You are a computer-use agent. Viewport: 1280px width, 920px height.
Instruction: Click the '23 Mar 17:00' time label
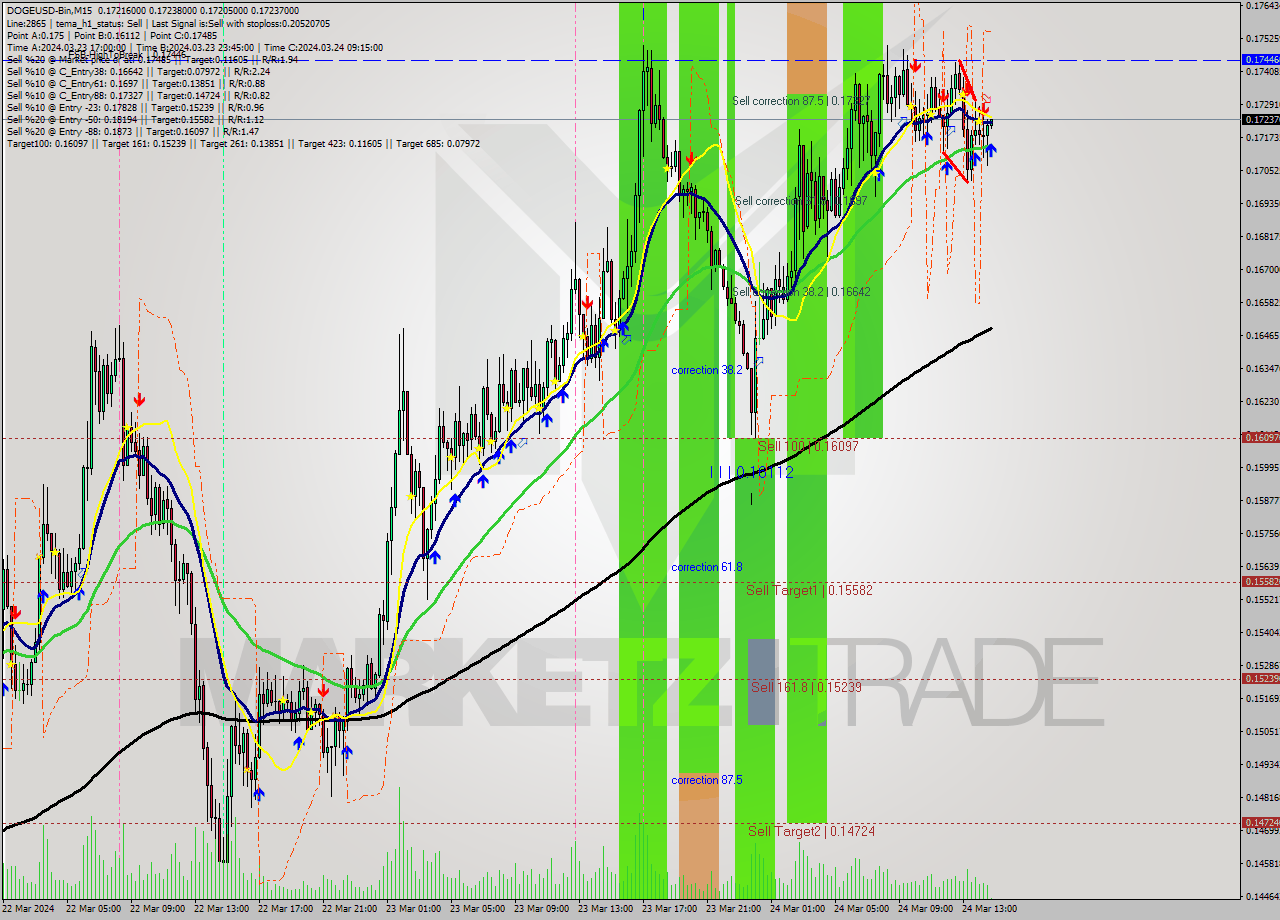coord(670,909)
